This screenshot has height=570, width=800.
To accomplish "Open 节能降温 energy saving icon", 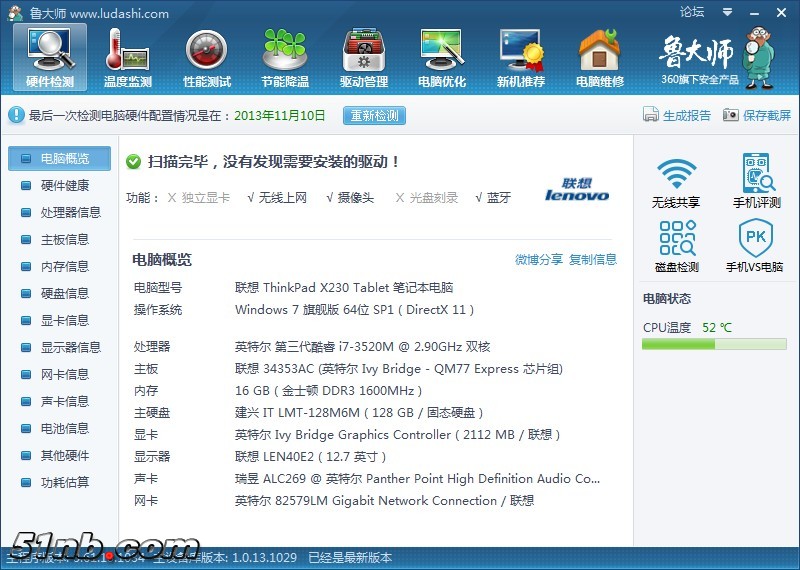I will 284,56.
